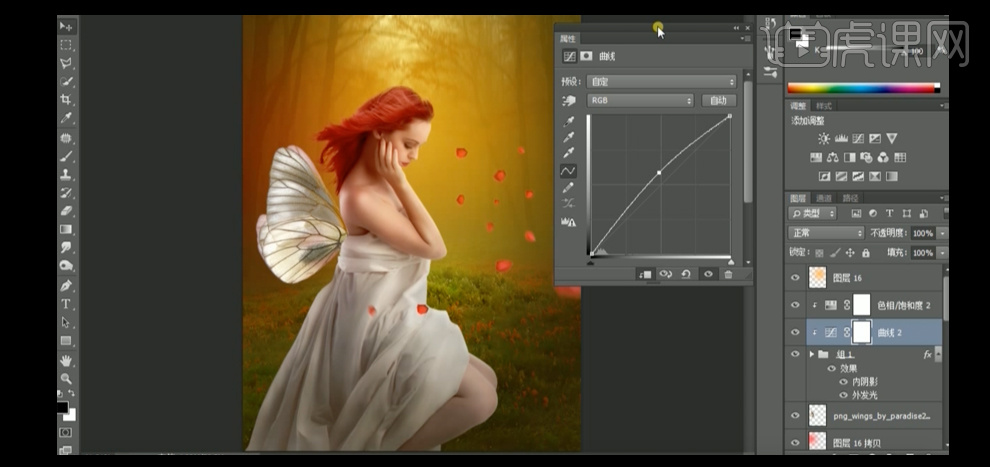Open the 正常 blend mode dropdown

coord(826,233)
